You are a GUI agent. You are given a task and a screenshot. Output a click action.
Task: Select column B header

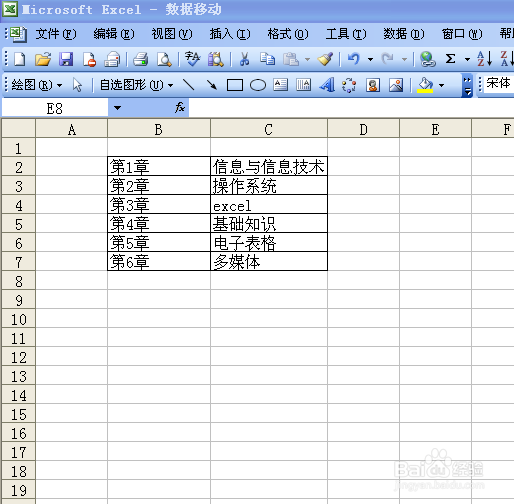pyautogui.click(x=159, y=129)
